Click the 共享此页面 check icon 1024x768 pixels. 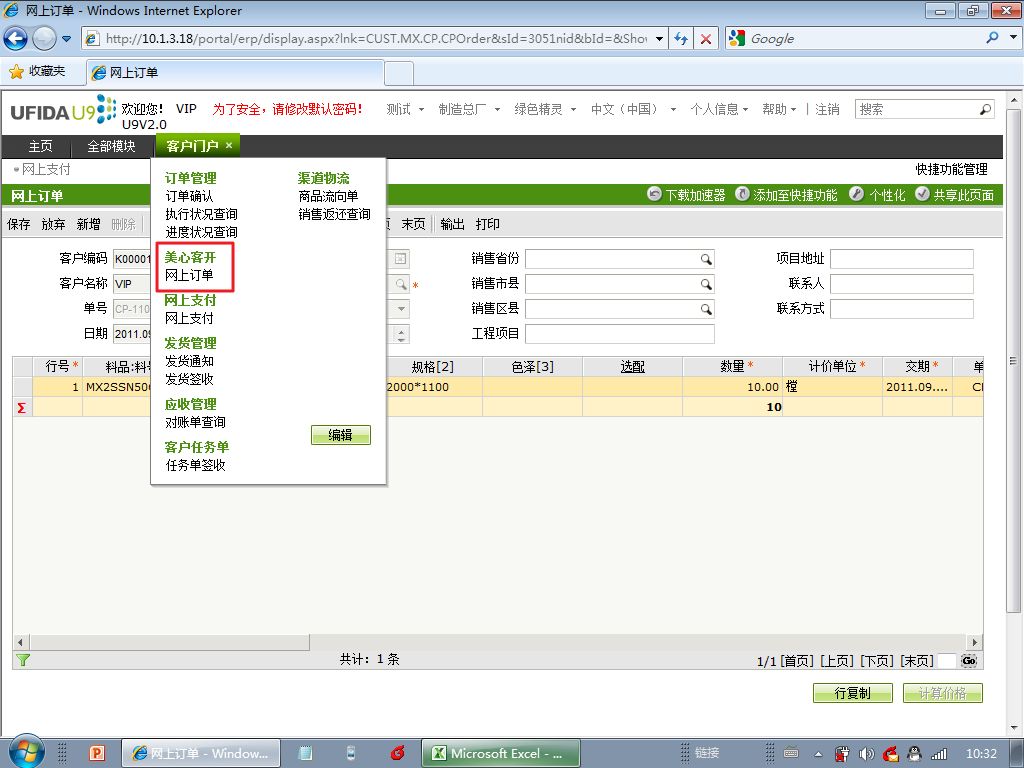point(922,194)
